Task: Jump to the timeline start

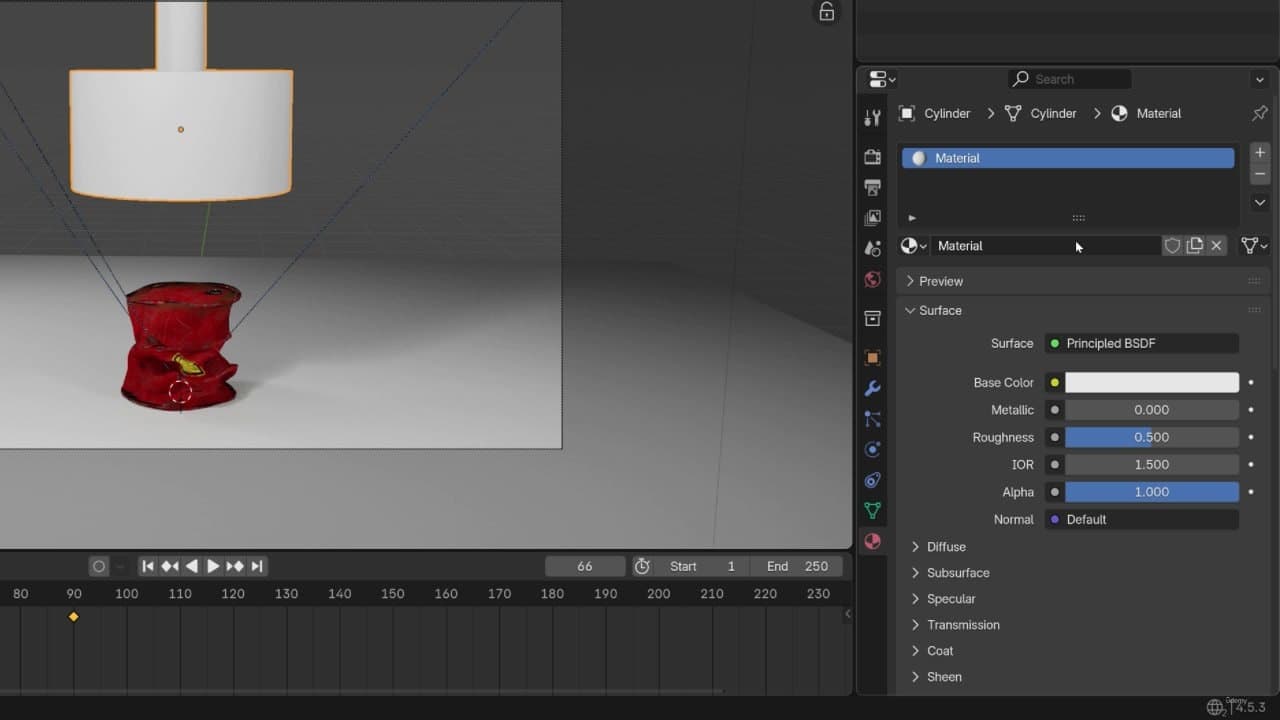Action: point(147,566)
